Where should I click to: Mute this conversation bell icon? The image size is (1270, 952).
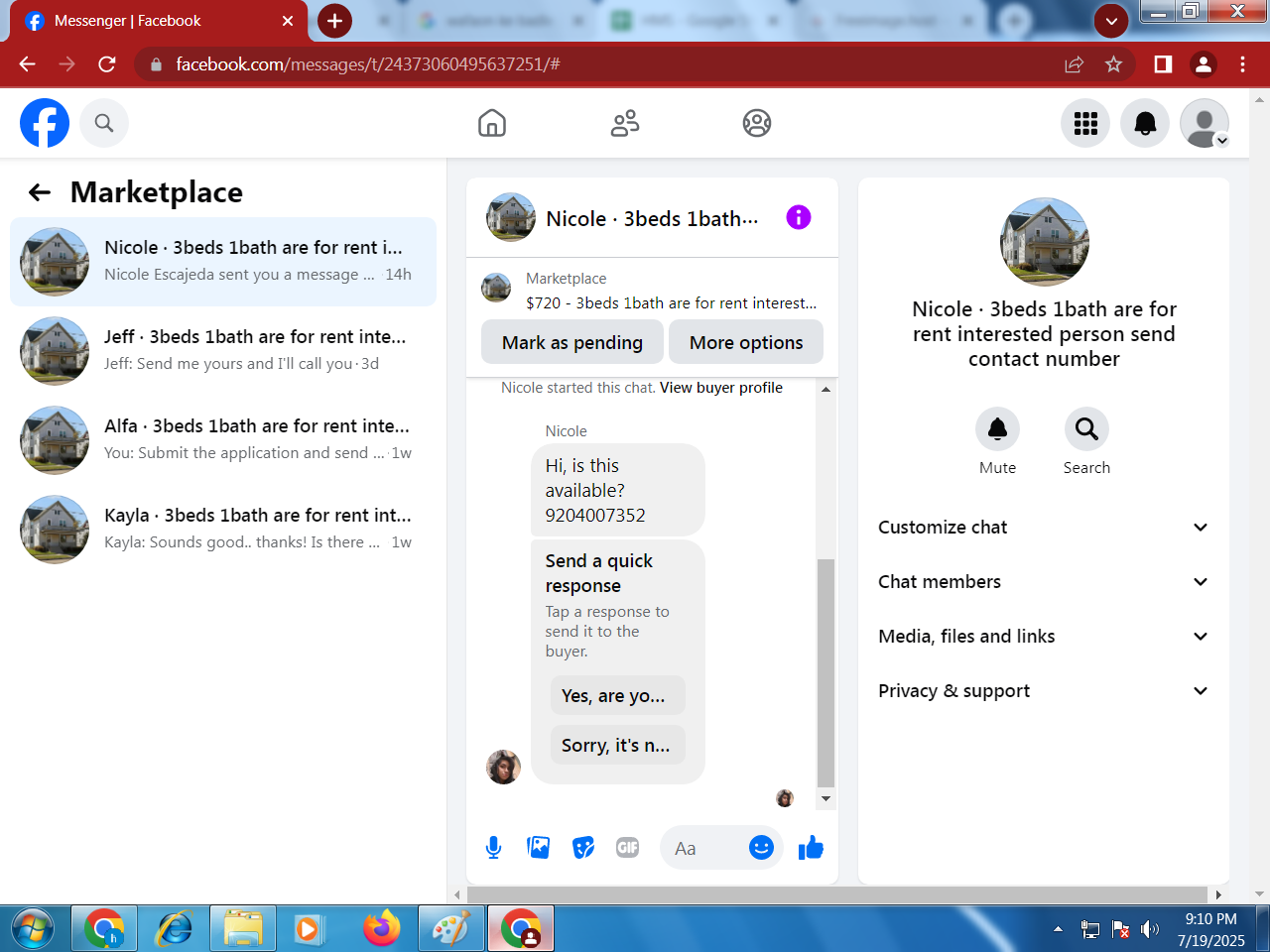[x=997, y=428]
